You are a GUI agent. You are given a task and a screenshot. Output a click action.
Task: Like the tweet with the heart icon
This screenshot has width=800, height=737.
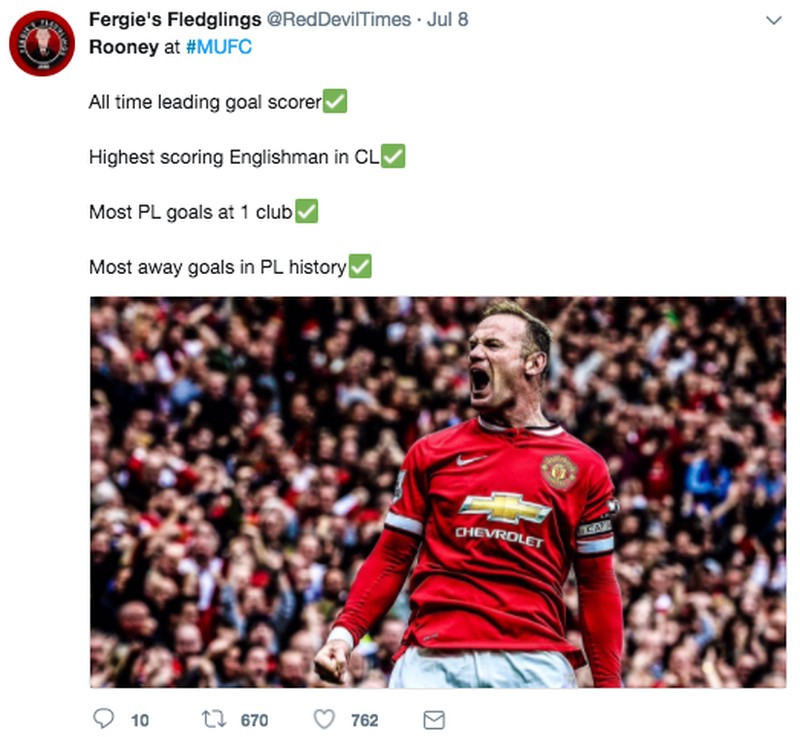click(324, 719)
